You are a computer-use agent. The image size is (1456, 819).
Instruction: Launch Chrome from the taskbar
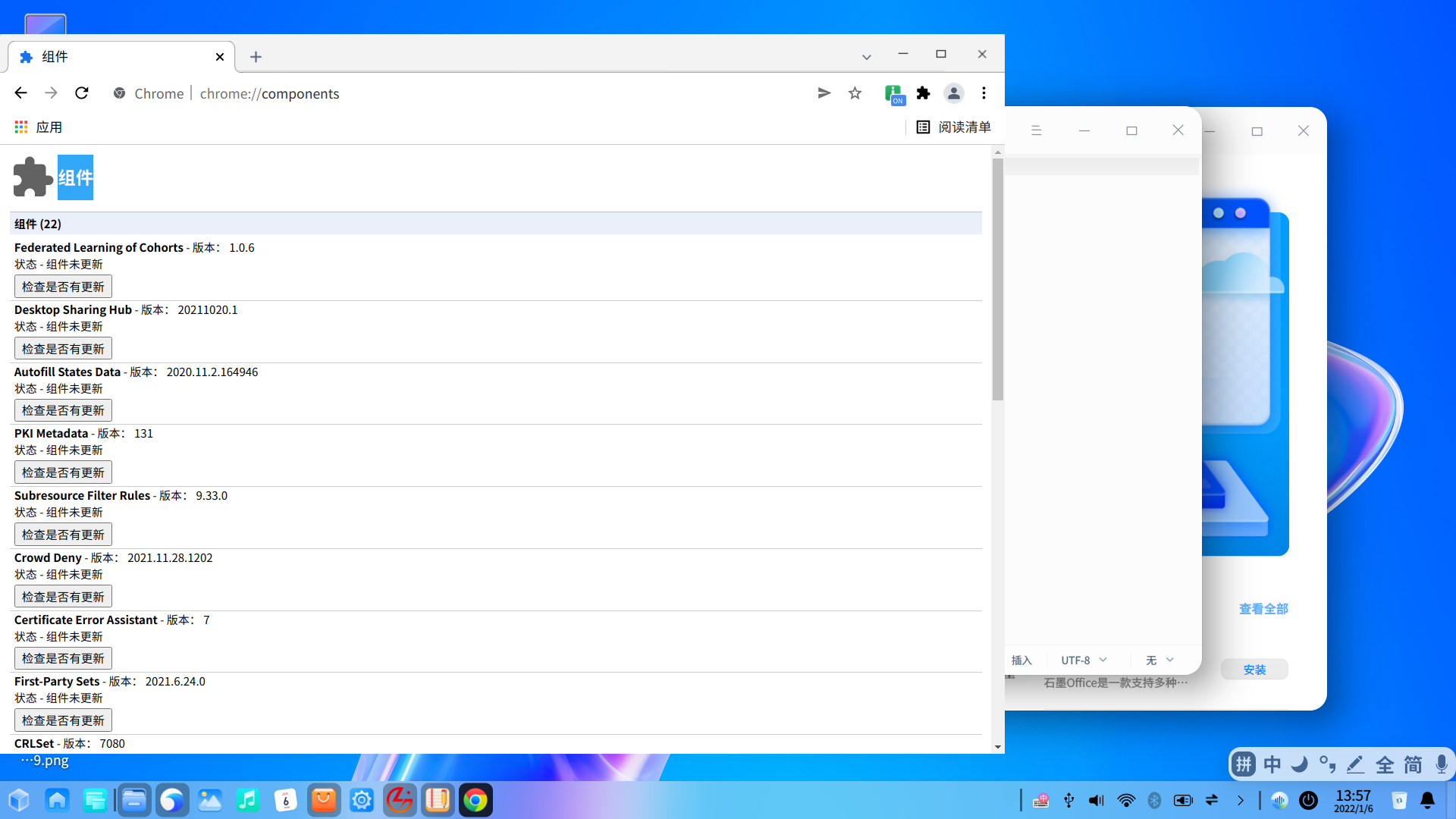pyautogui.click(x=475, y=800)
